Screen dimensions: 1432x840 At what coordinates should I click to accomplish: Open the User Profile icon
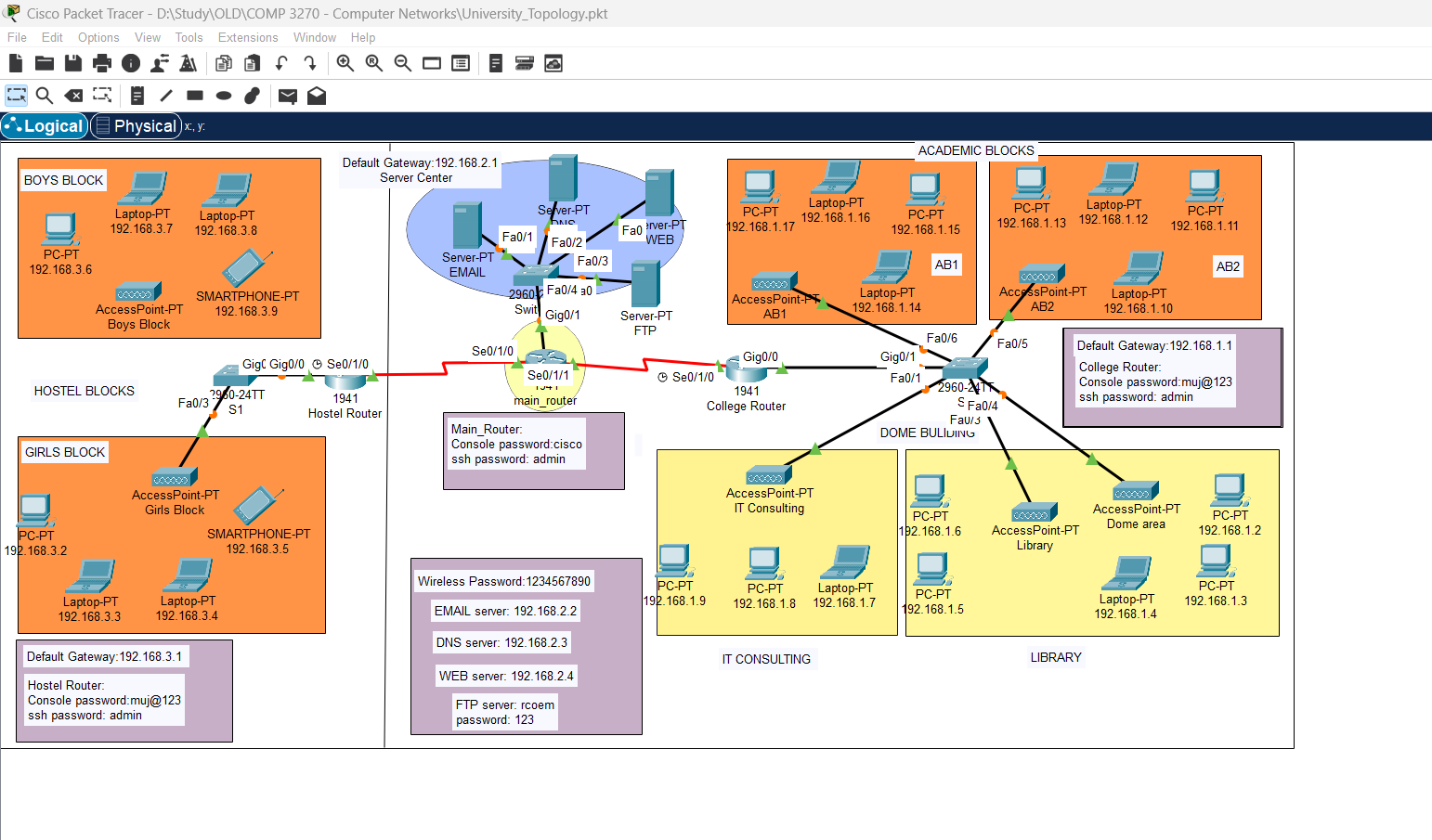coord(160,63)
